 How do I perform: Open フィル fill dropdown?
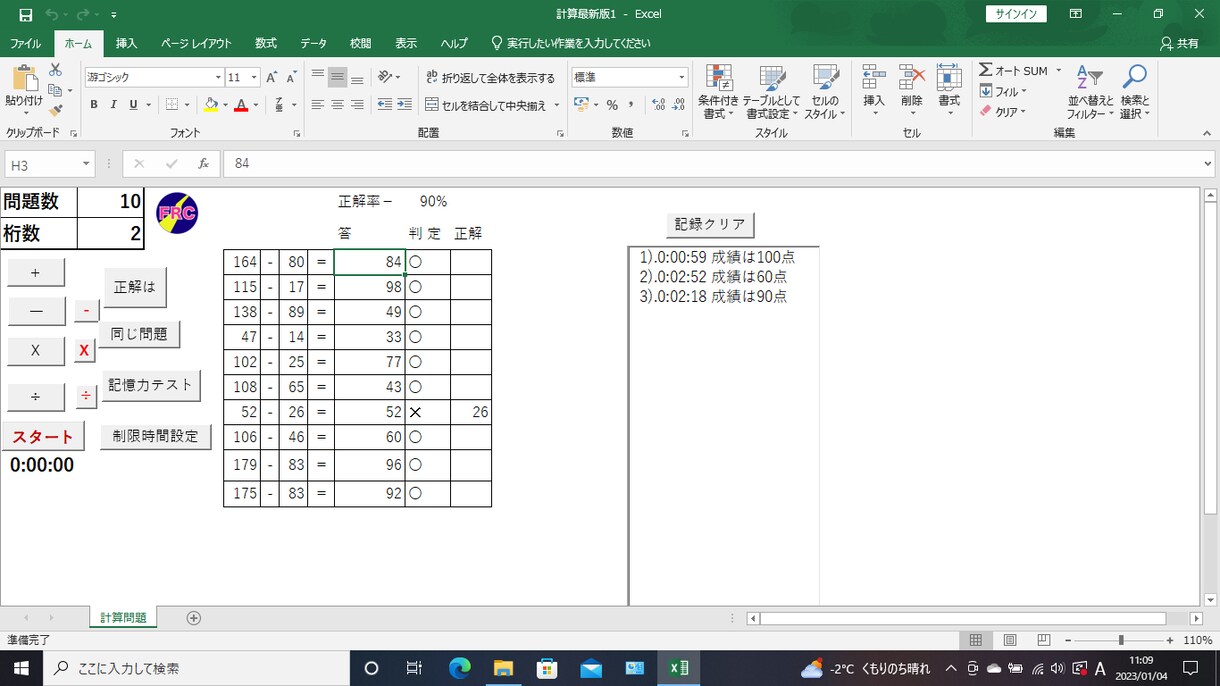[1003, 91]
